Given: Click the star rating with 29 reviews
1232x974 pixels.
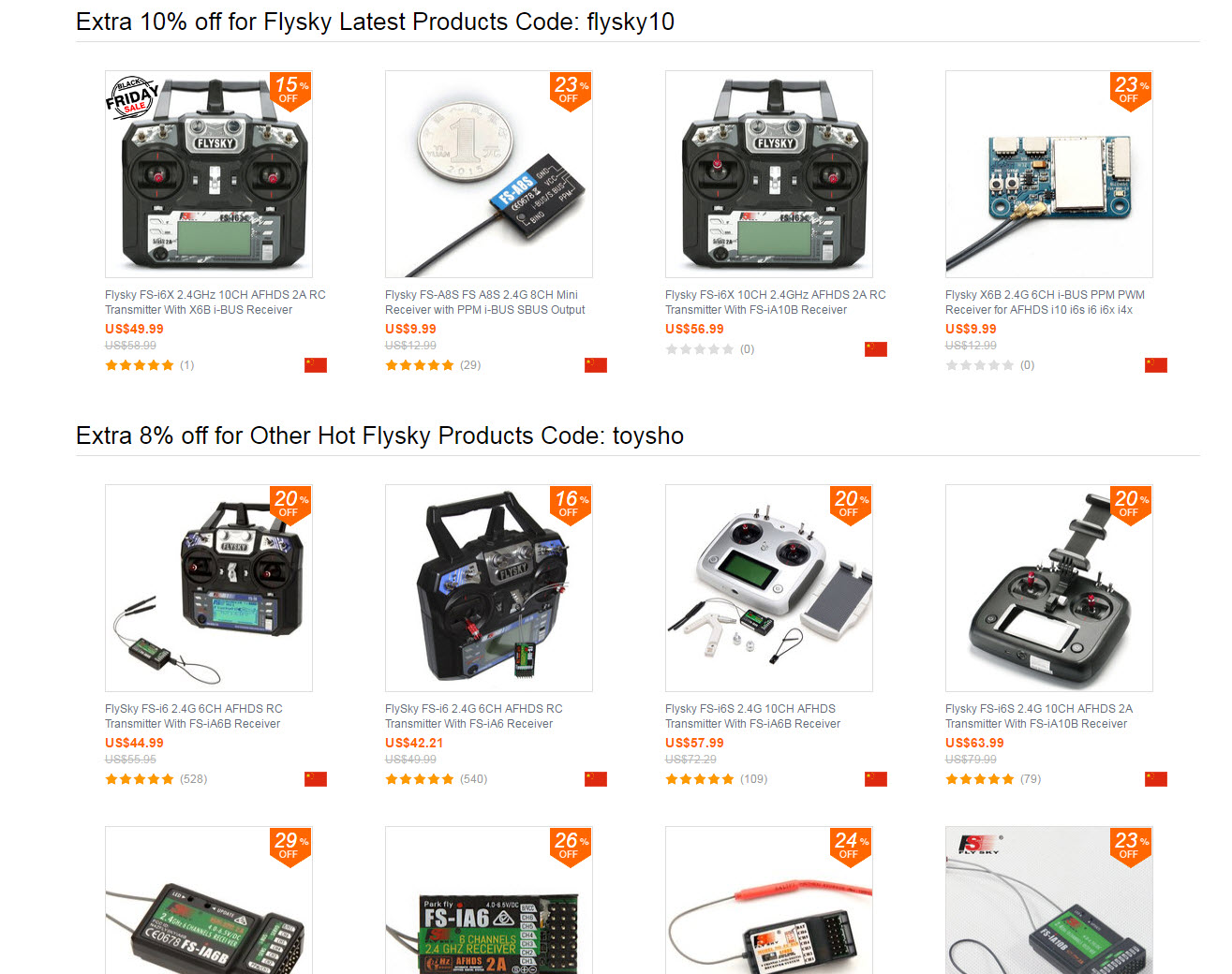Looking at the screenshot, I should pyautogui.click(x=420, y=365).
